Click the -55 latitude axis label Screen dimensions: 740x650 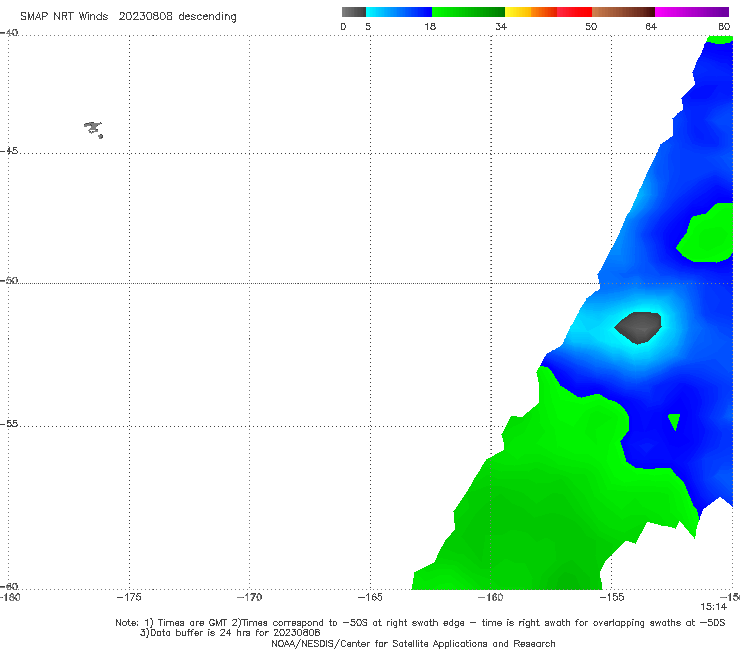(9, 423)
